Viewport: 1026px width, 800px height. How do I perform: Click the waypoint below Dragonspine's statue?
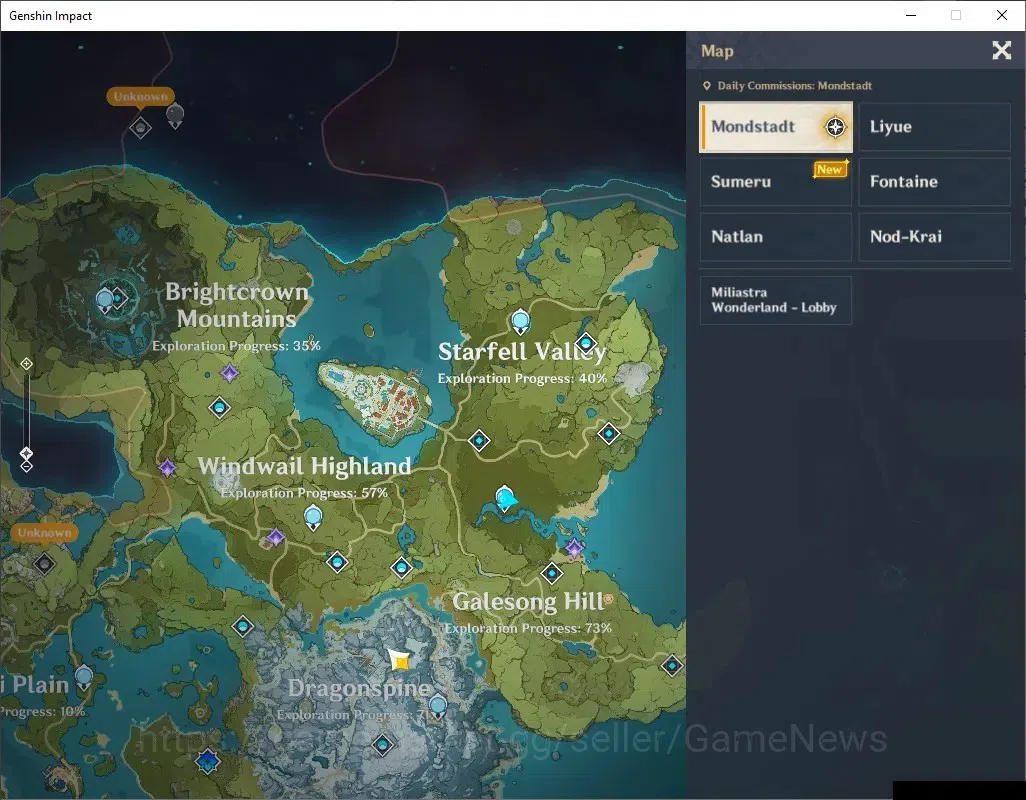[382, 744]
